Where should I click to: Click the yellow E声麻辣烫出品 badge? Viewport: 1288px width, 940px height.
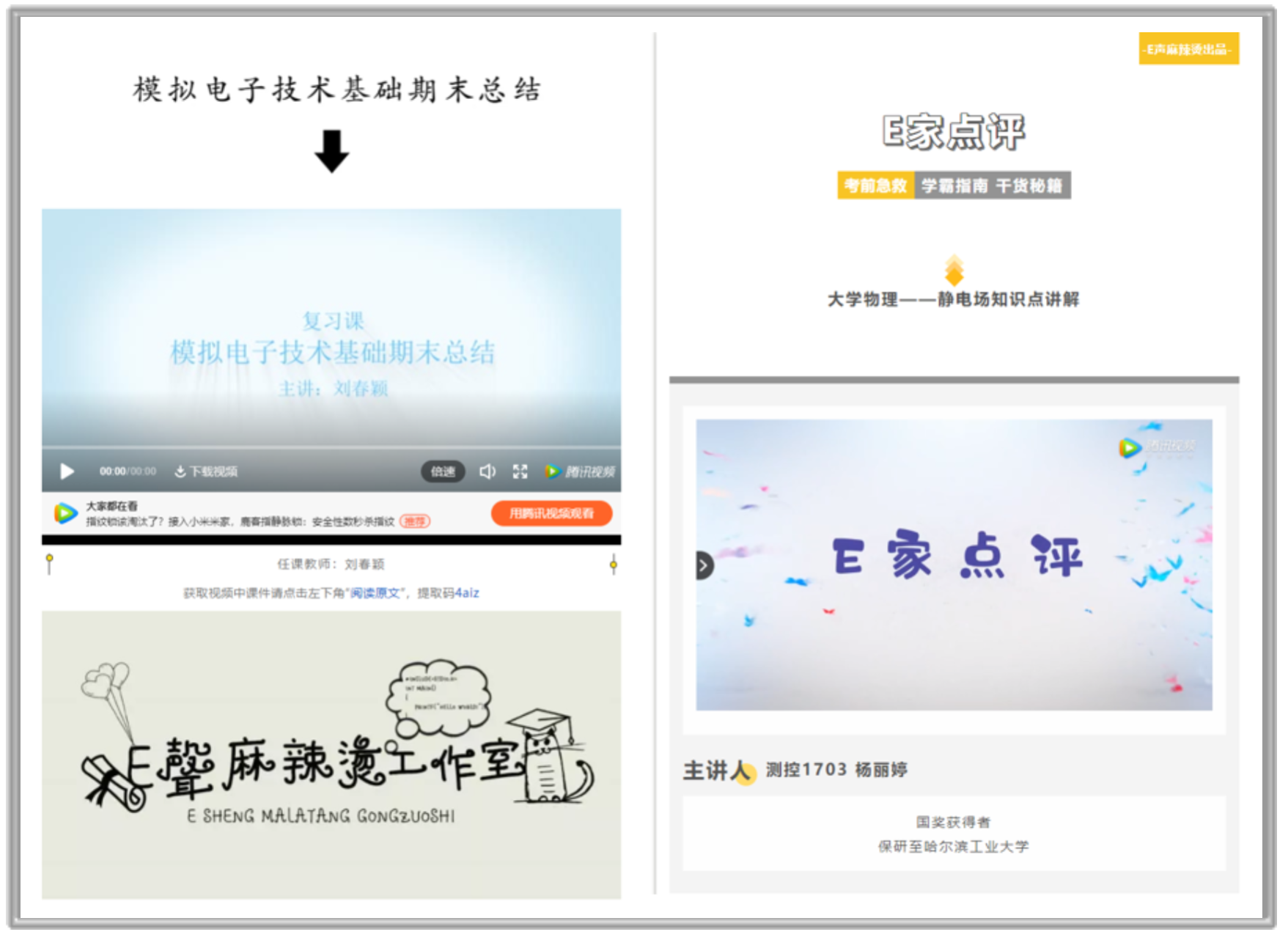pos(1188,49)
